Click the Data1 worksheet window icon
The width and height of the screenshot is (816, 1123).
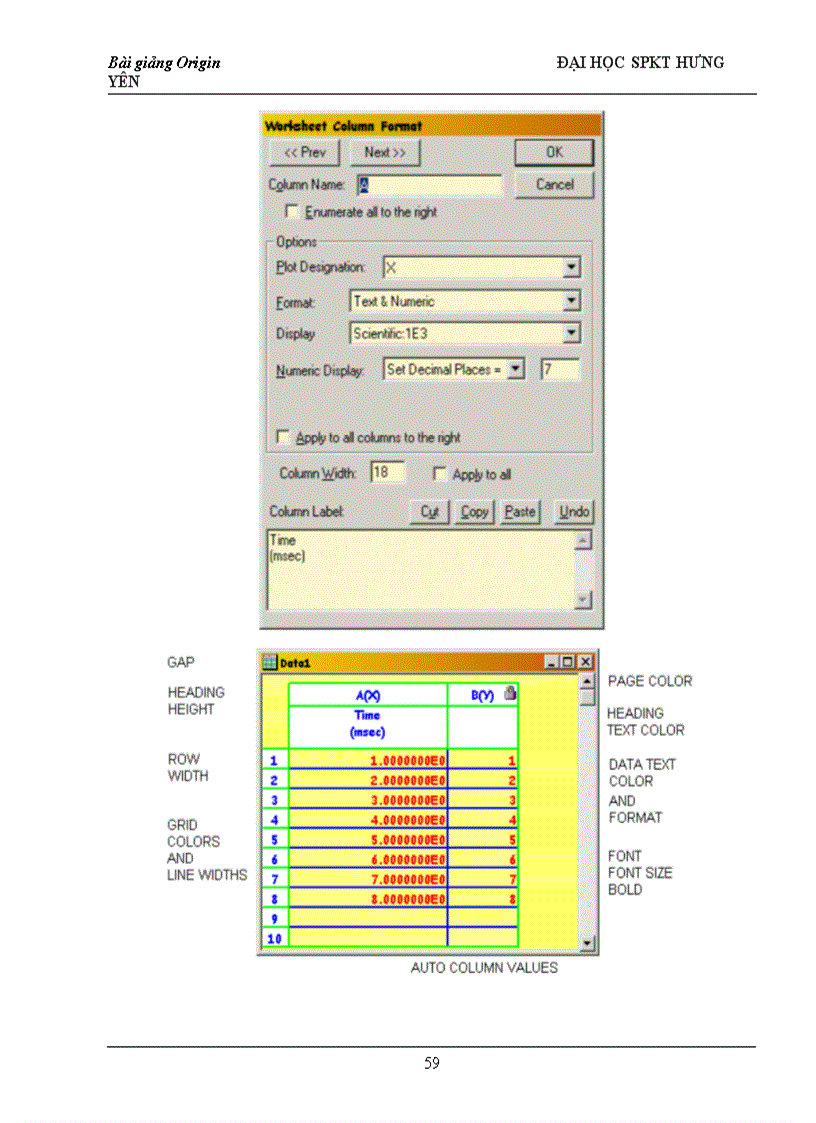pos(269,662)
